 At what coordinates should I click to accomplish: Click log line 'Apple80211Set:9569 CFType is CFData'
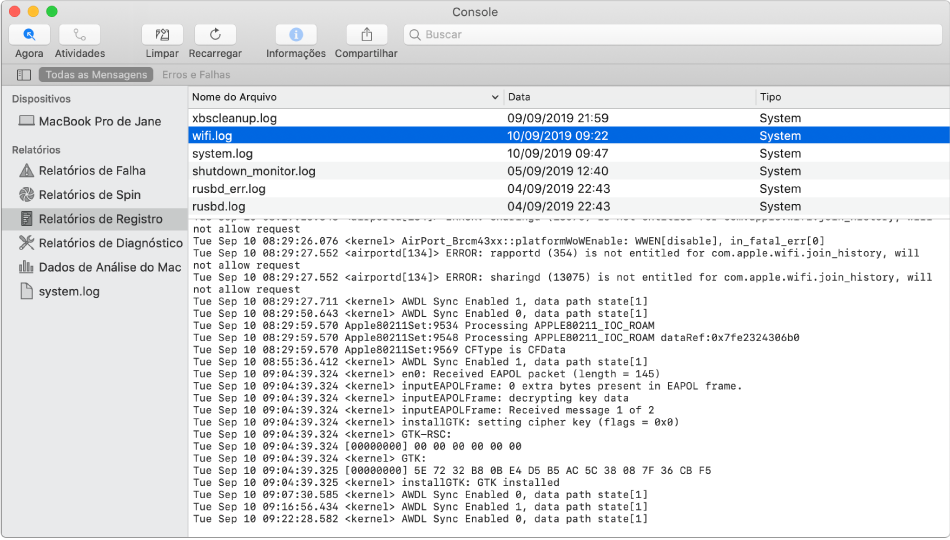379,350
